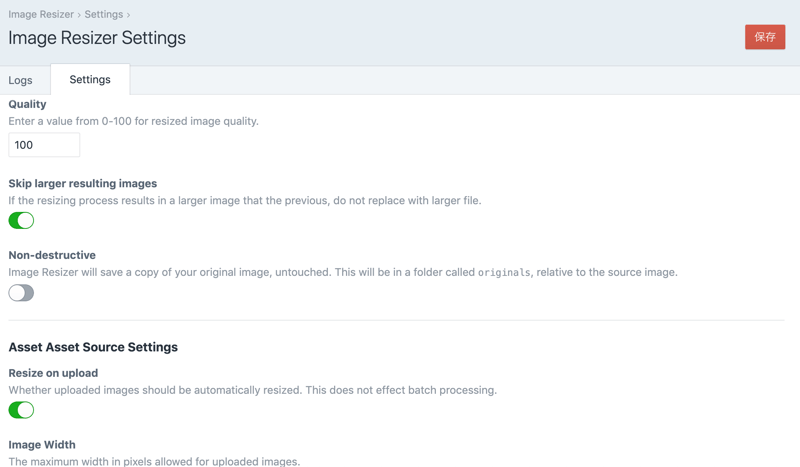Click the Skip larger resulting images label

coord(82,184)
